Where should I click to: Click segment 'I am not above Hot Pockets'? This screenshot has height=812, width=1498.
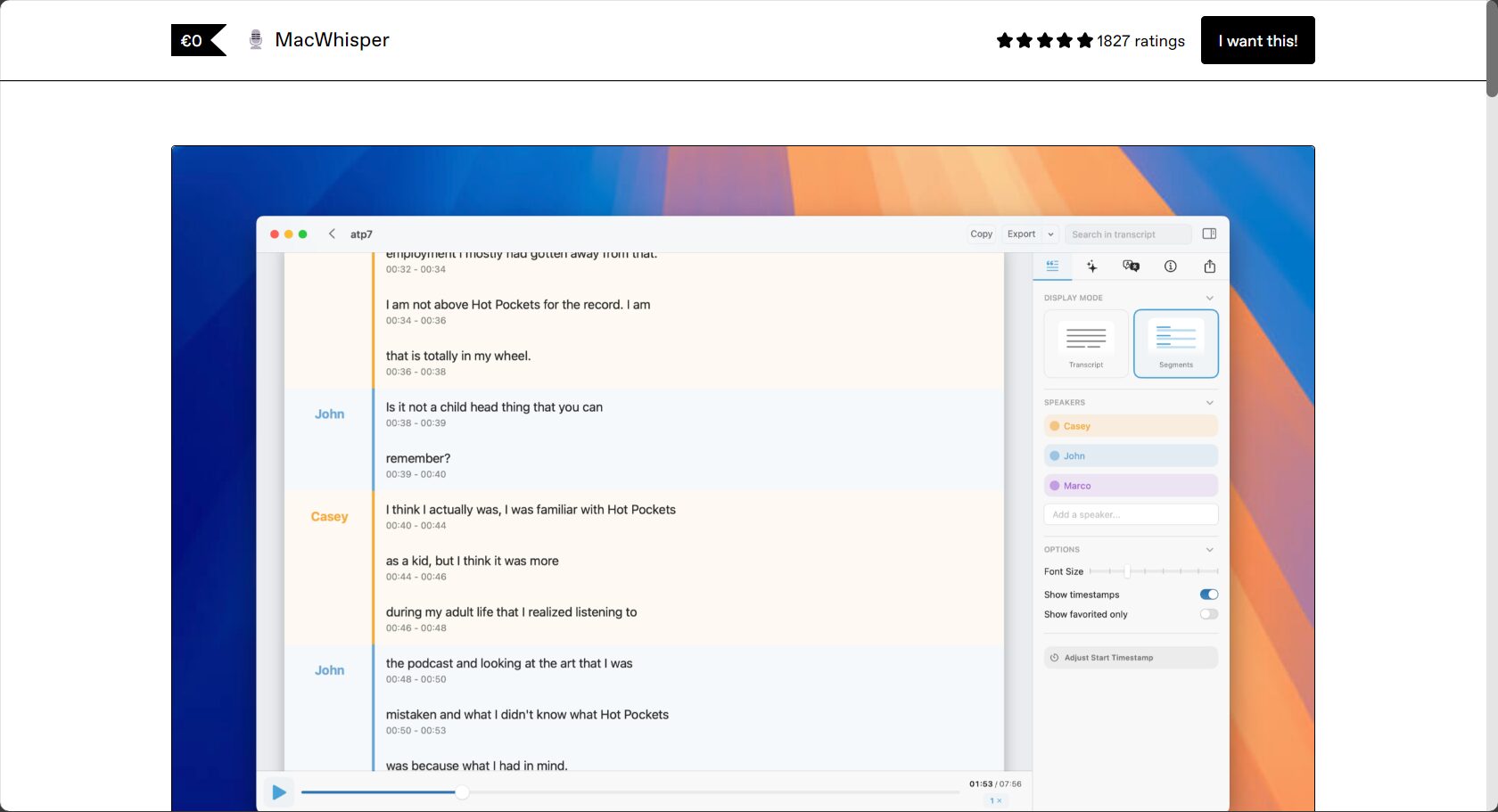coord(518,305)
